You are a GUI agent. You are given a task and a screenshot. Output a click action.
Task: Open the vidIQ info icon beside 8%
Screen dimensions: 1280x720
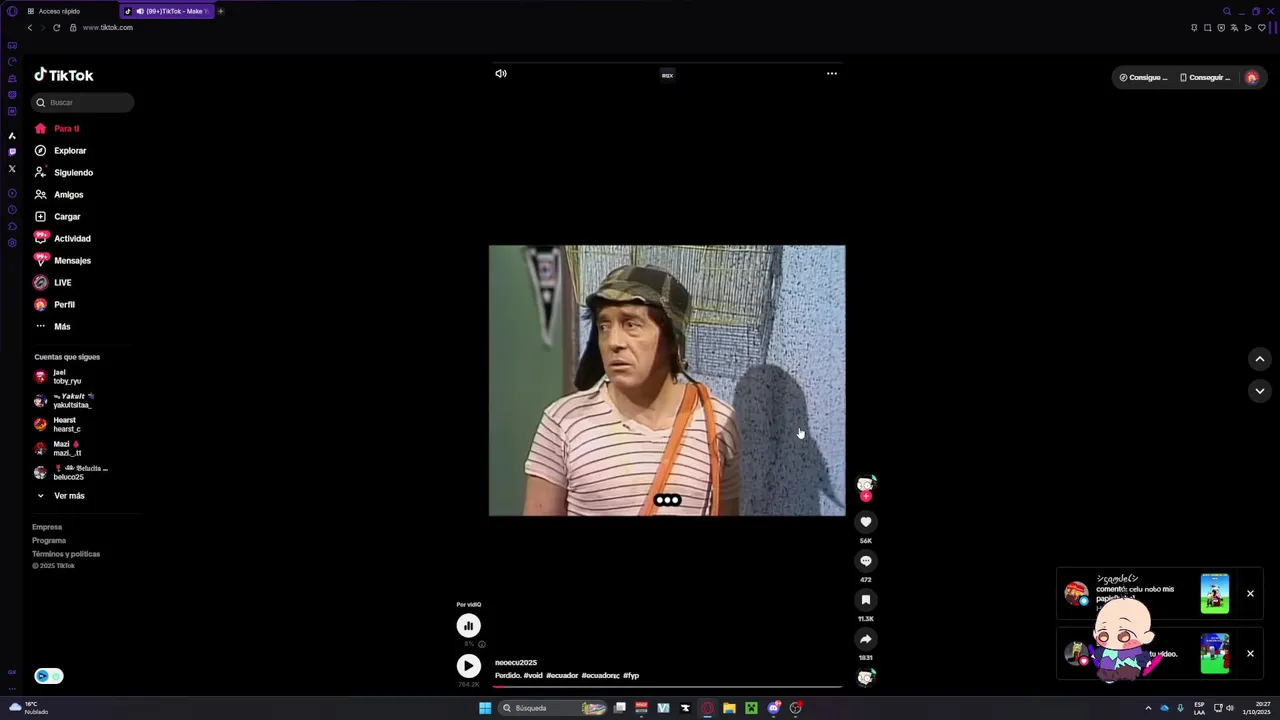pos(482,644)
